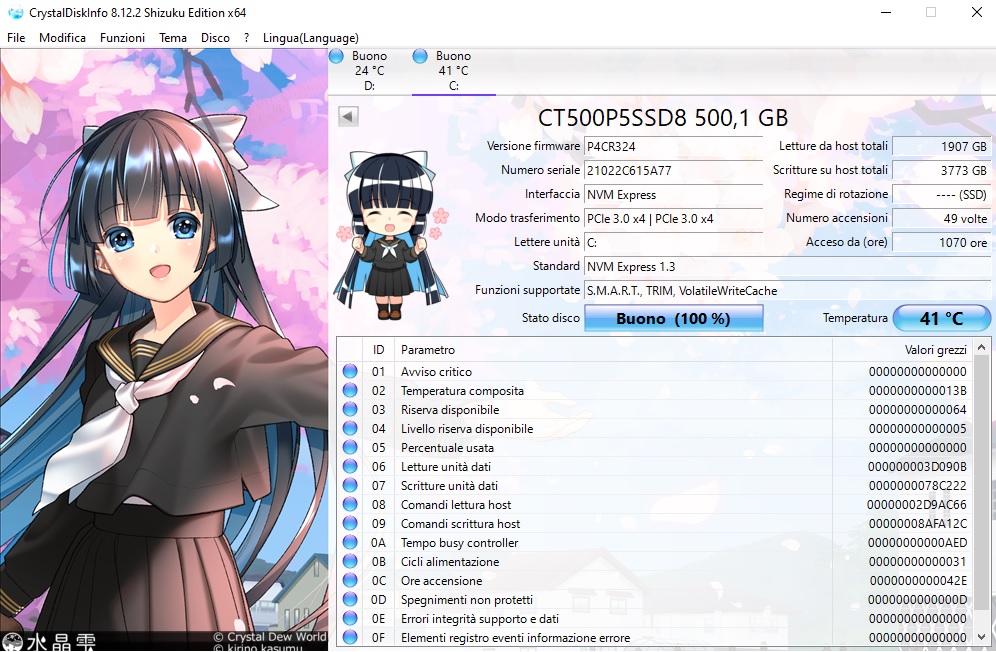Screen dimensions: 996x652
Task: Switch to disk D: tab showing 24 °C
Action: pyautogui.click(x=369, y=71)
